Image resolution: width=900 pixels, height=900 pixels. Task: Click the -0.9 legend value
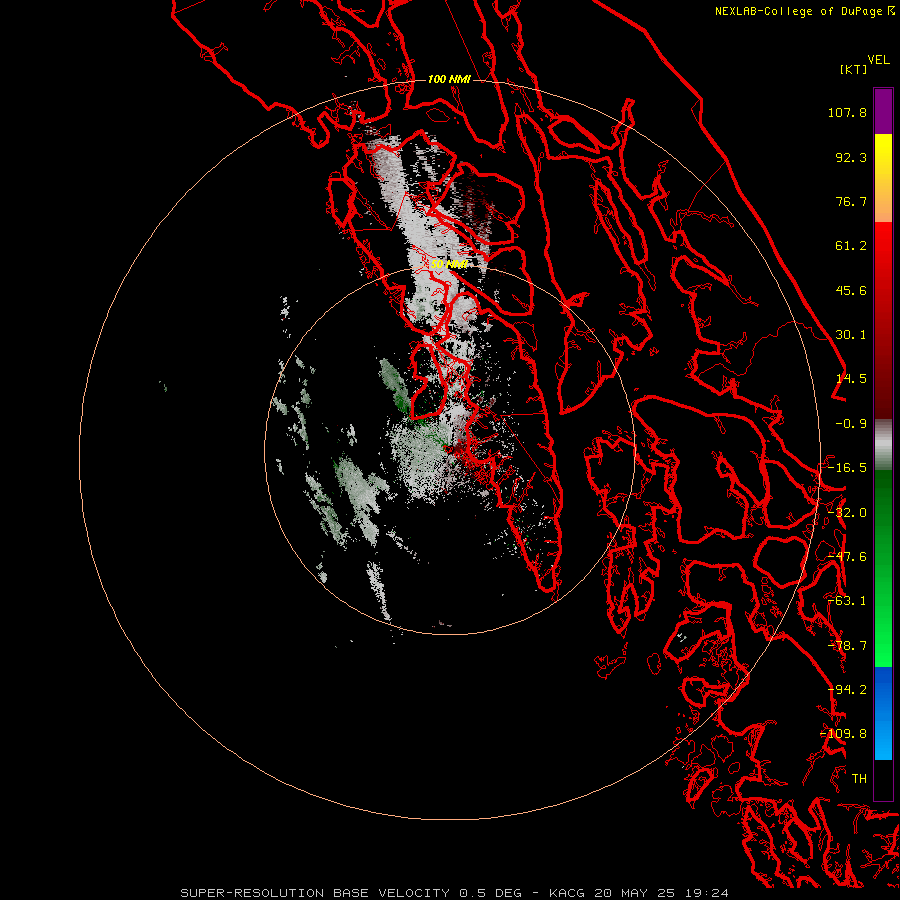point(851,424)
